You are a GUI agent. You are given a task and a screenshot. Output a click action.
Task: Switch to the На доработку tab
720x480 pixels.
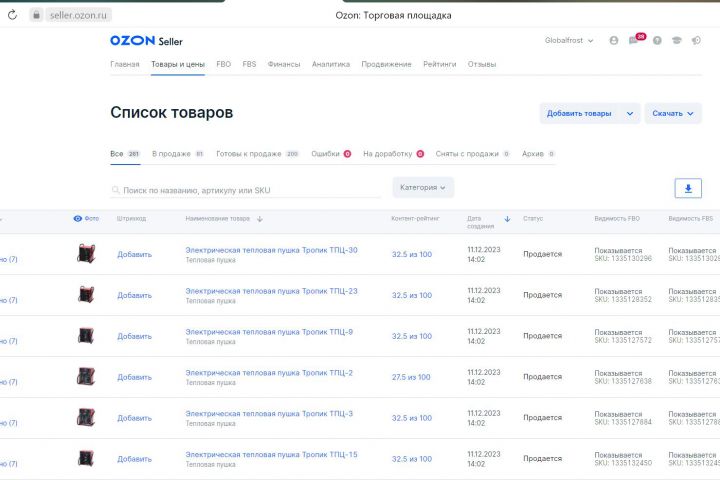(394, 154)
